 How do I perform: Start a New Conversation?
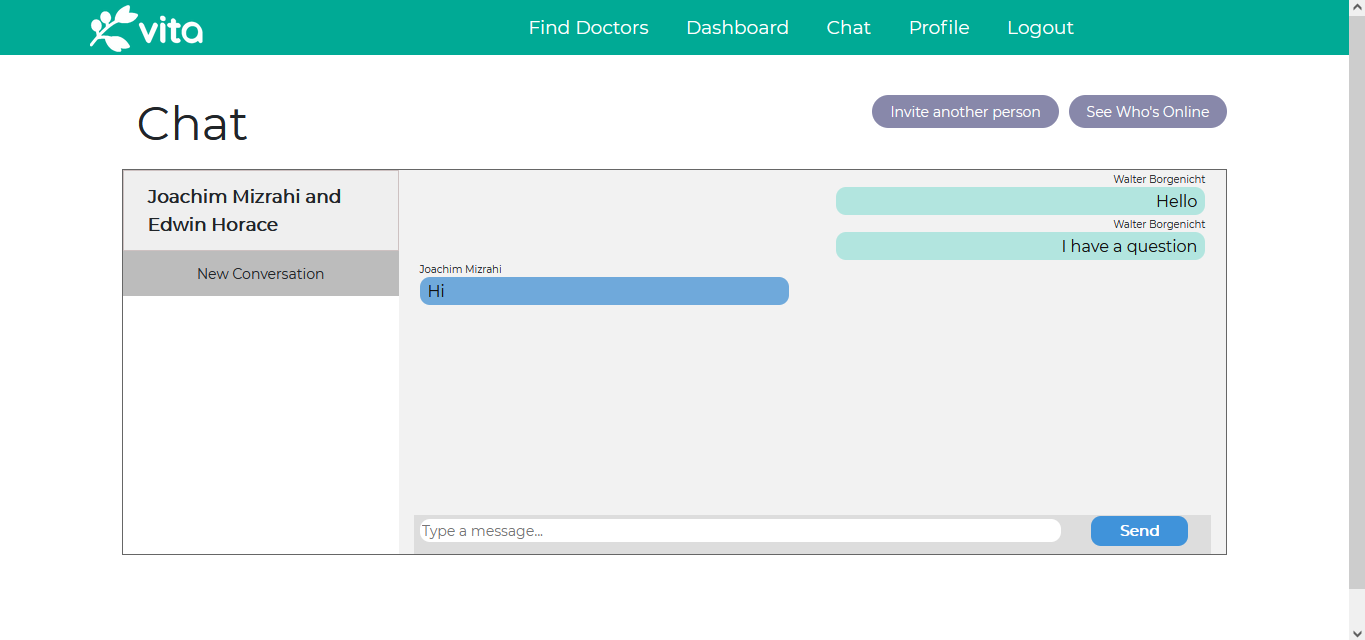(x=261, y=273)
